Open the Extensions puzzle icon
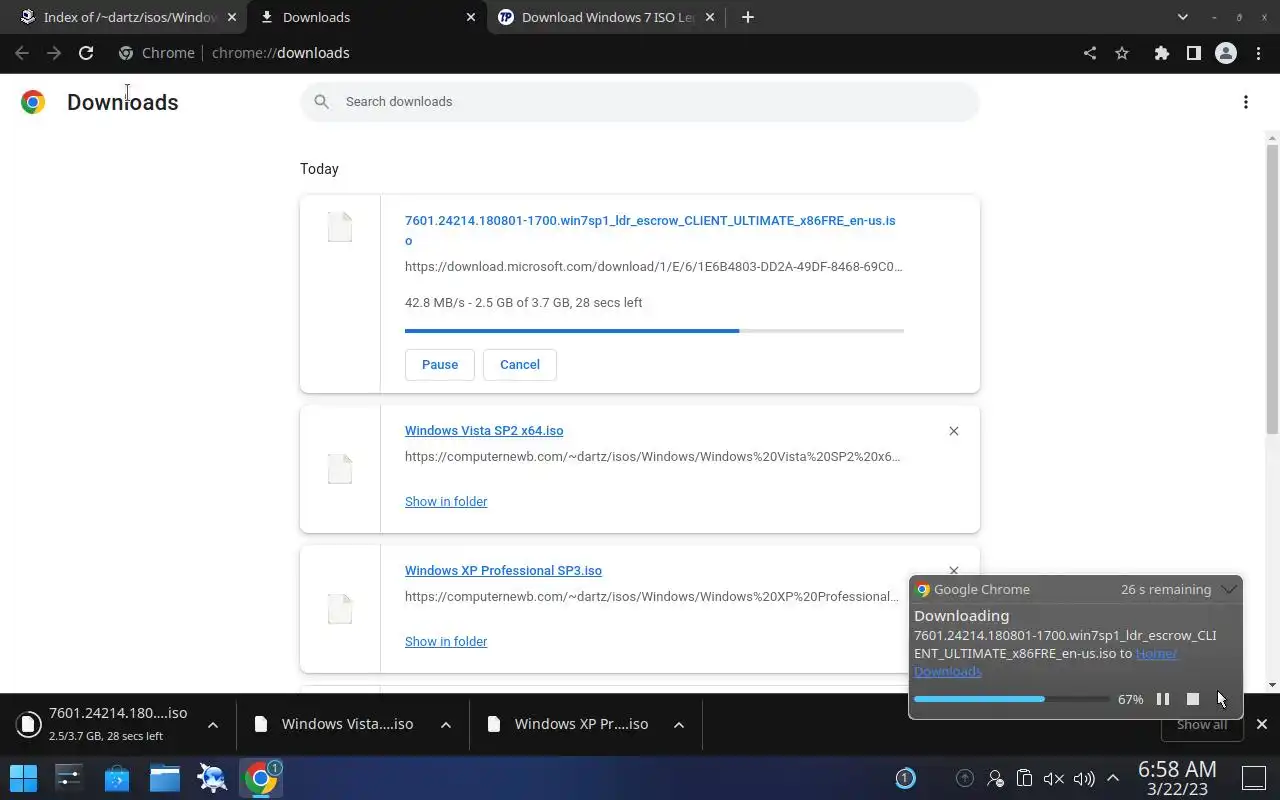 click(1161, 53)
